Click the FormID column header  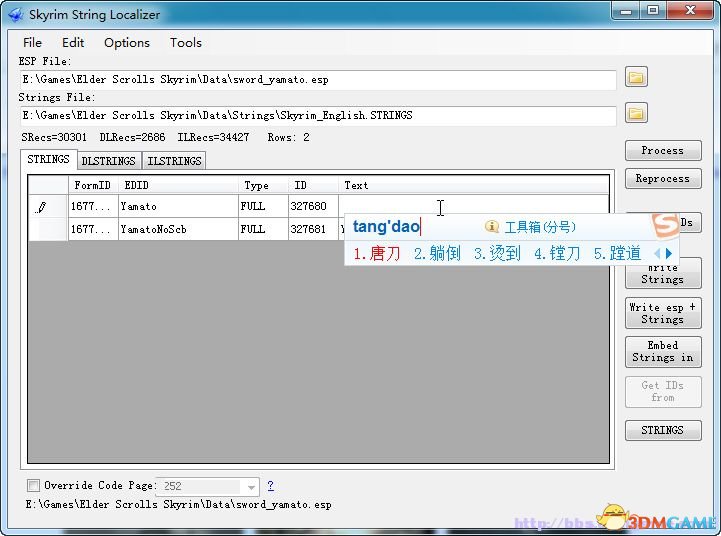coord(93,185)
